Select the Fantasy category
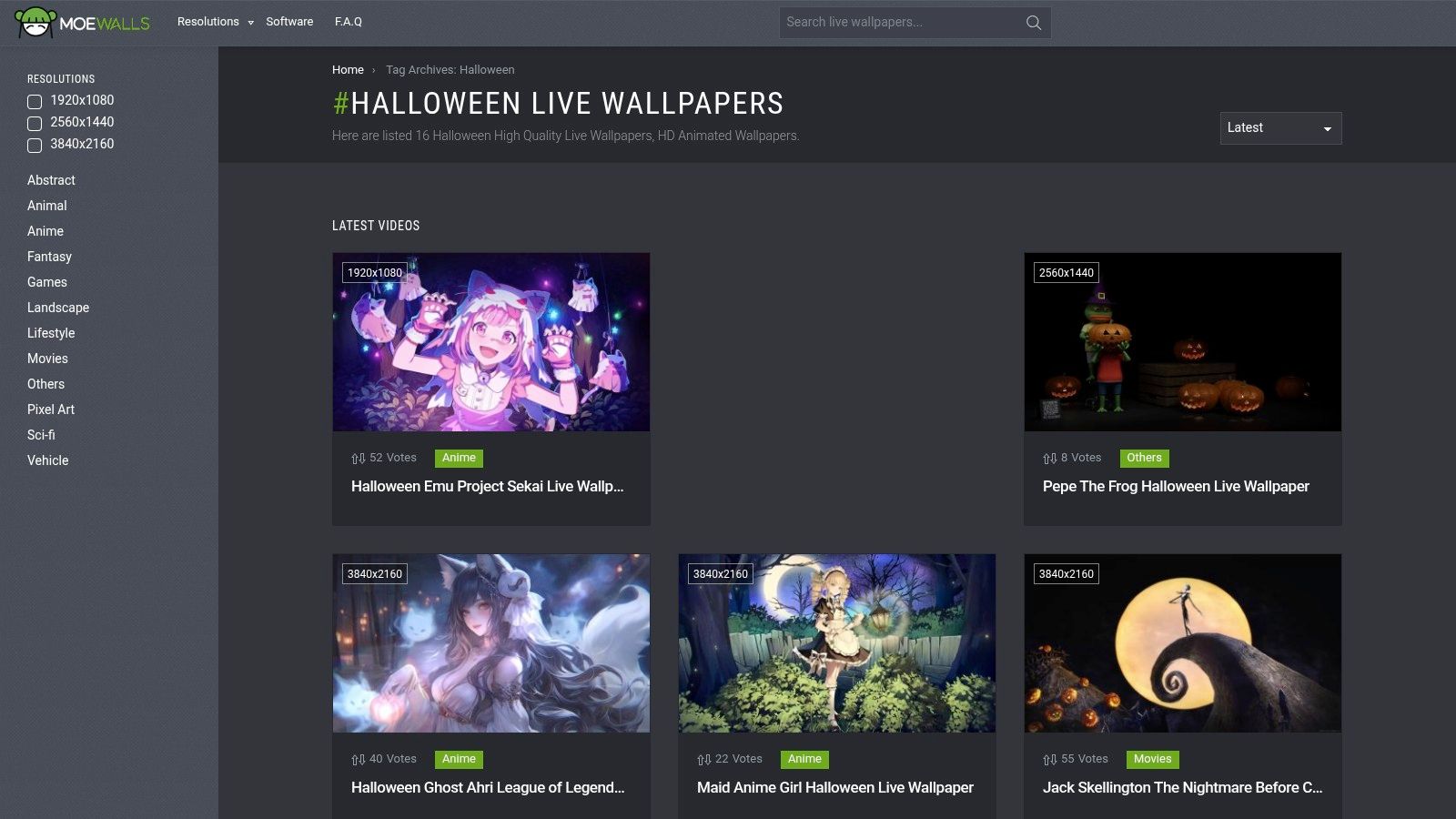Image resolution: width=1456 pixels, height=819 pixels. point(49,257)
